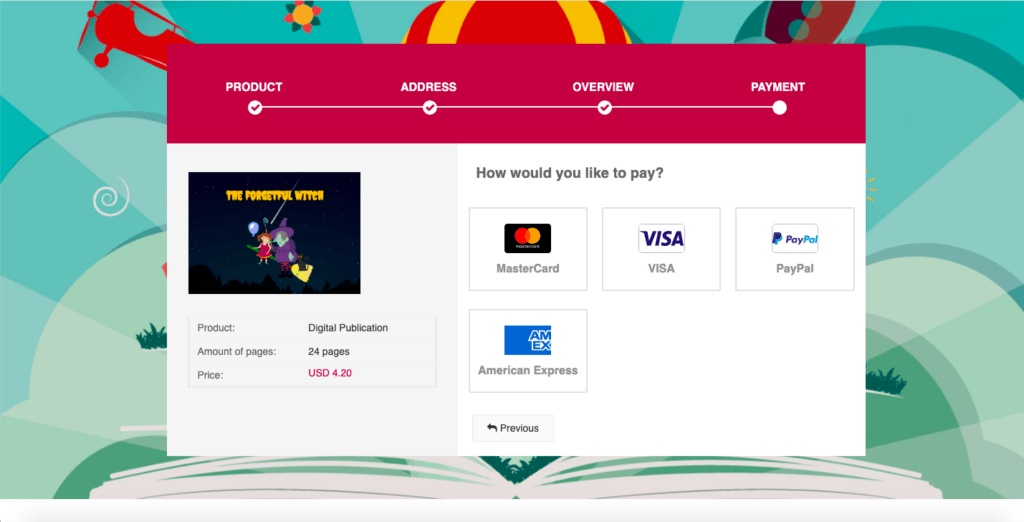This screenshot has width=1024, height=522.
Task: Choose the VISA card logo
Action: (662, 238)
